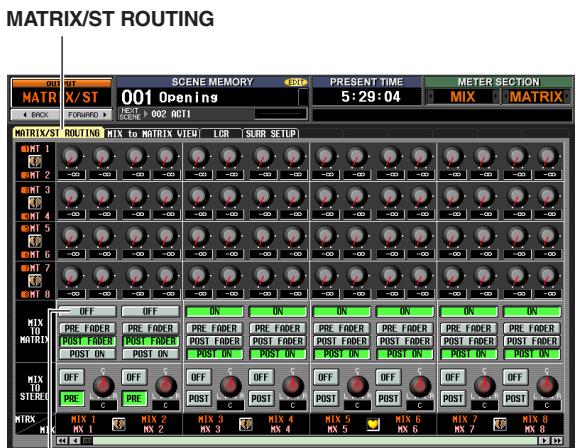
Task: Click the POST button for MIX 4 to stereo
Action: [261, 399]
